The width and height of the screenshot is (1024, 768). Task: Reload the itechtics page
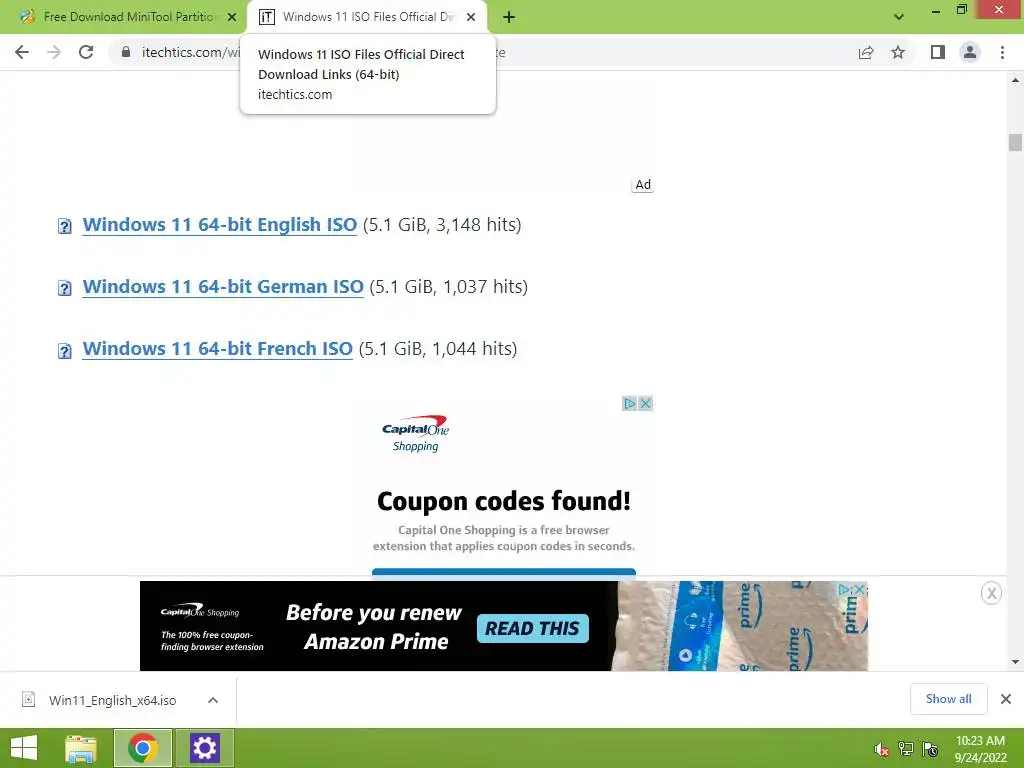86,52
